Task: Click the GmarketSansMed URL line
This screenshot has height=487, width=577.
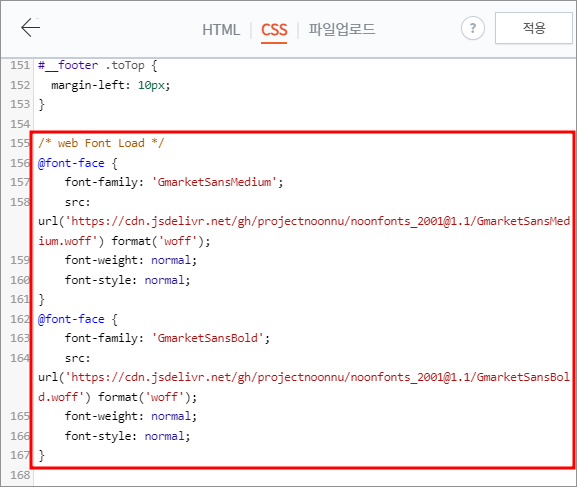Action: tap(304, 221)
